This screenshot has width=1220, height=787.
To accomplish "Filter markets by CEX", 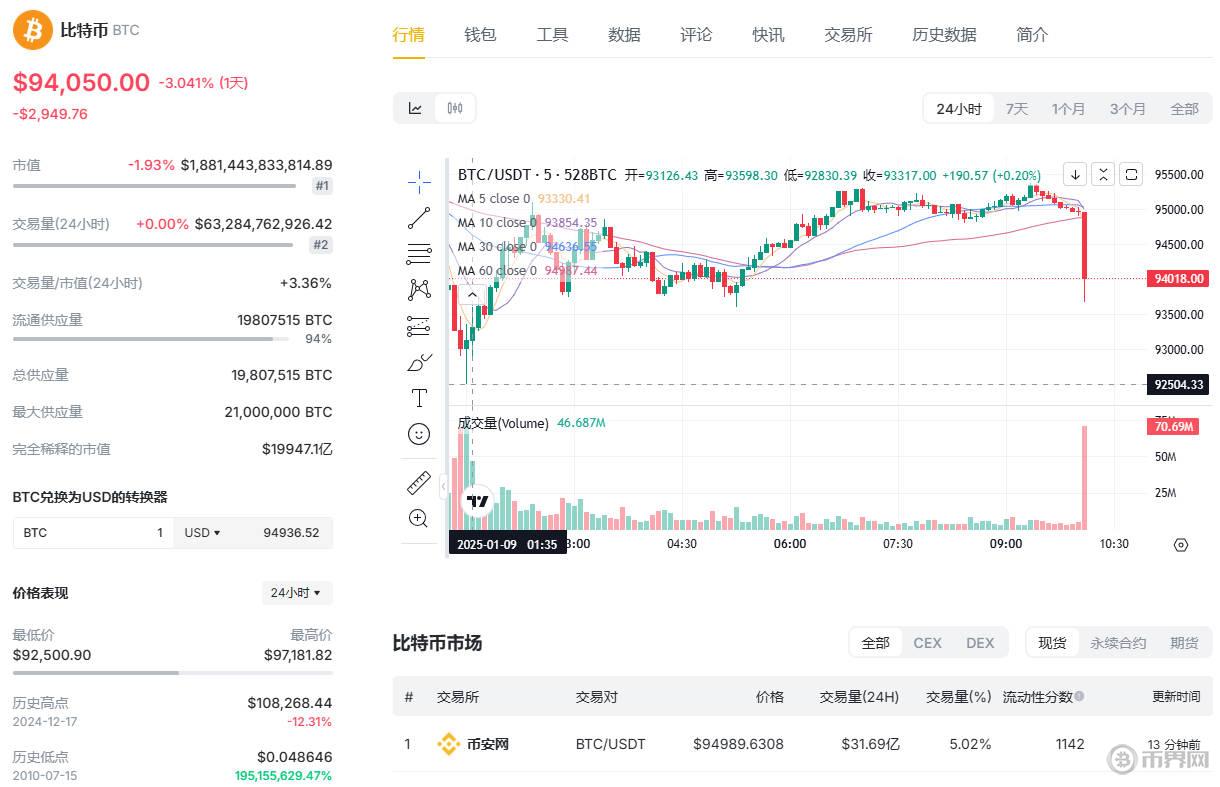I will pyautogui.click(x=927, y=643).
